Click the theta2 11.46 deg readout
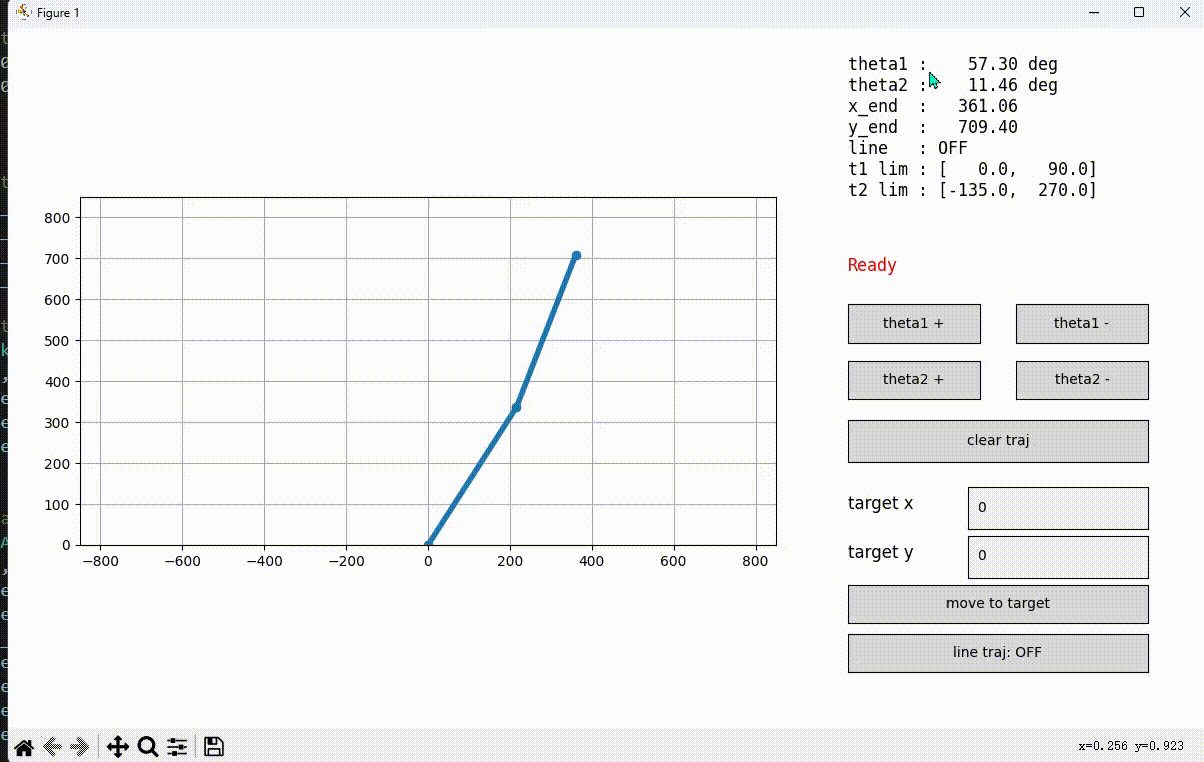The width and height of the screenshot is (1204, 762). click(953, 85)
